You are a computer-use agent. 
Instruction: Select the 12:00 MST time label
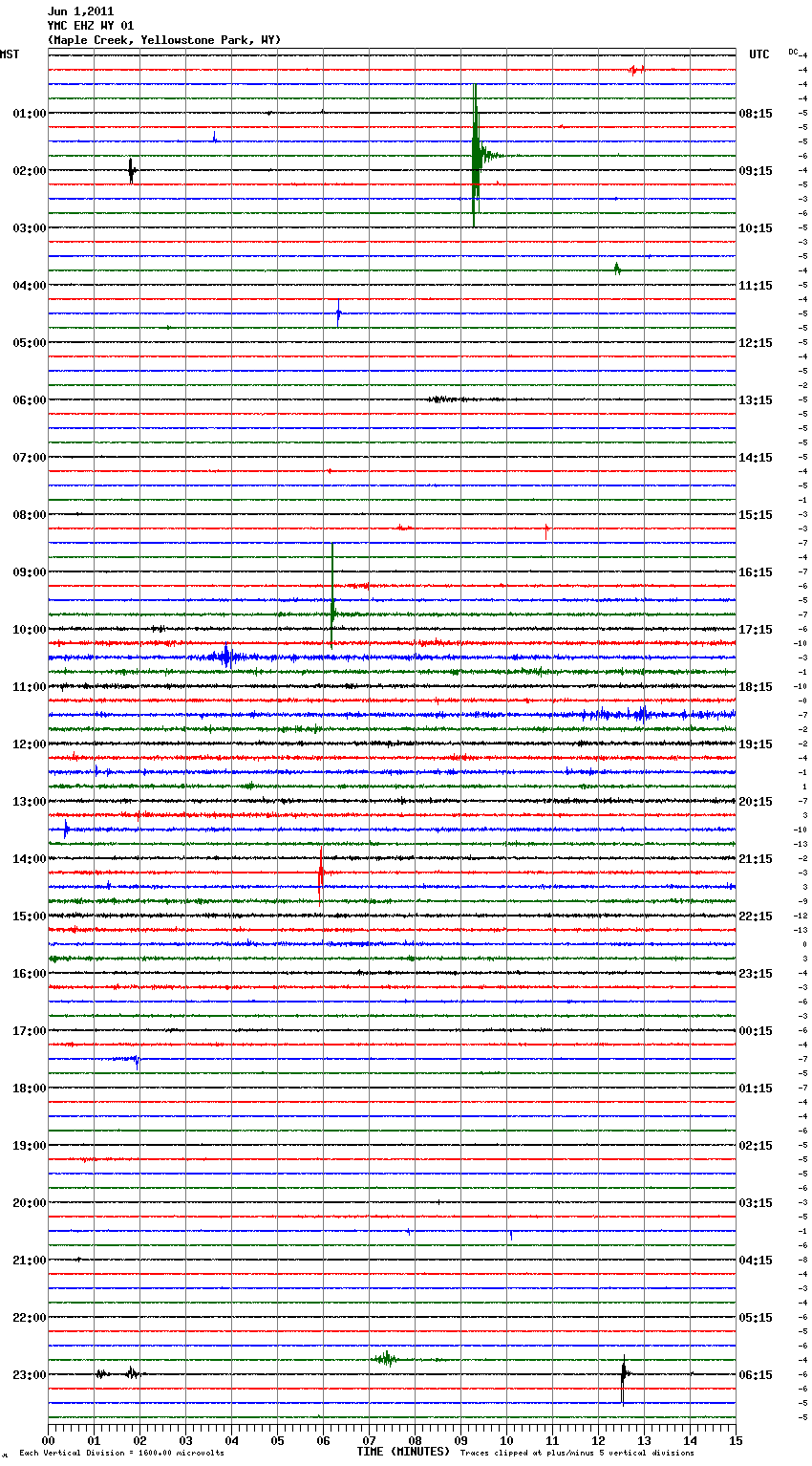tap(30, 744)
